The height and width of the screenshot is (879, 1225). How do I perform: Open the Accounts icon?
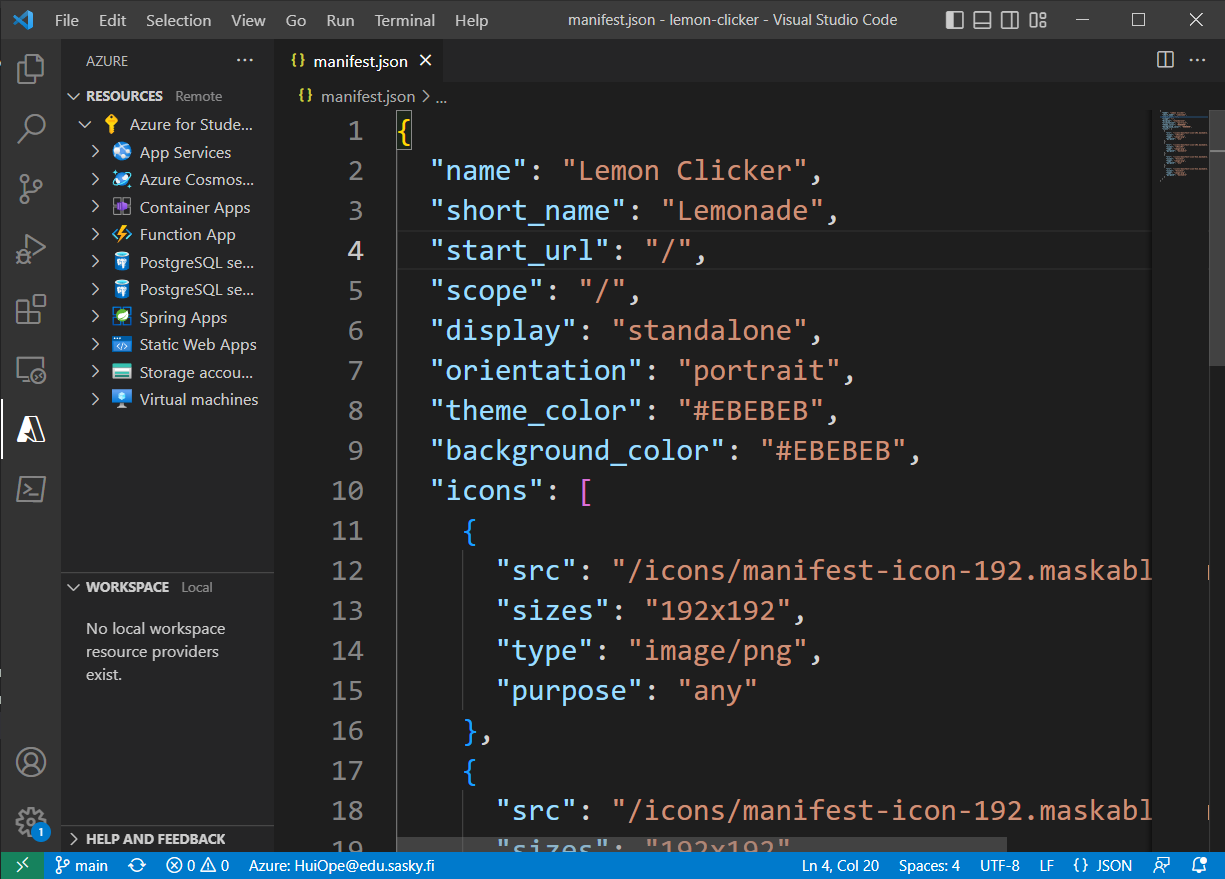[31, 762]
